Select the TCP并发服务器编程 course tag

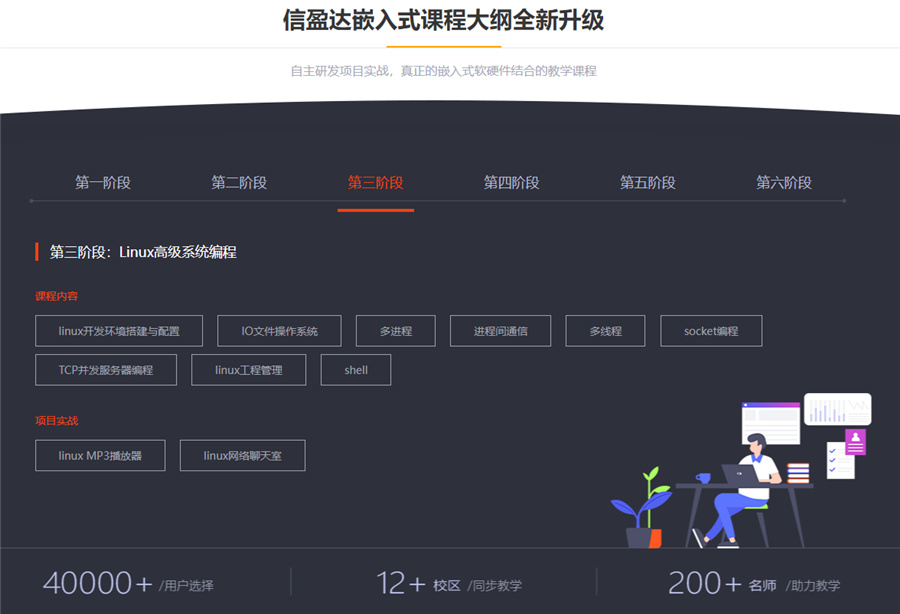point(105,369)
